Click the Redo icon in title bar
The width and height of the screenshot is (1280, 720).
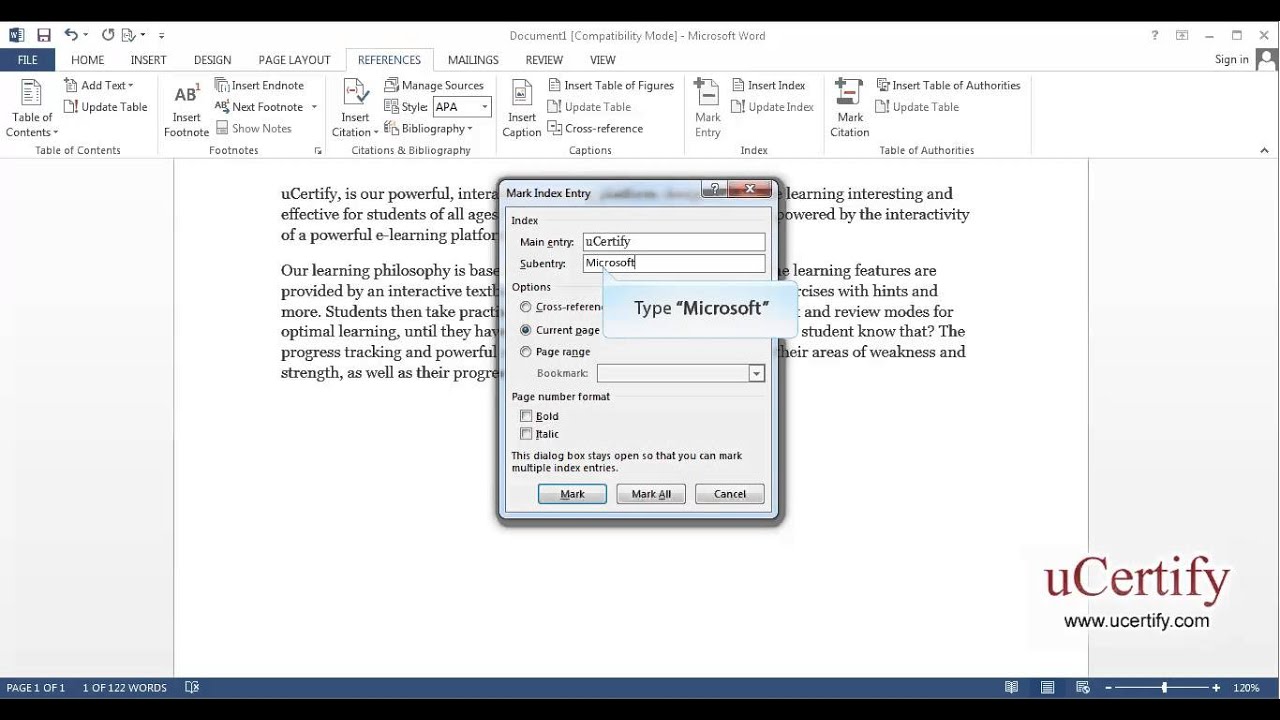click(x=108, y=35)
